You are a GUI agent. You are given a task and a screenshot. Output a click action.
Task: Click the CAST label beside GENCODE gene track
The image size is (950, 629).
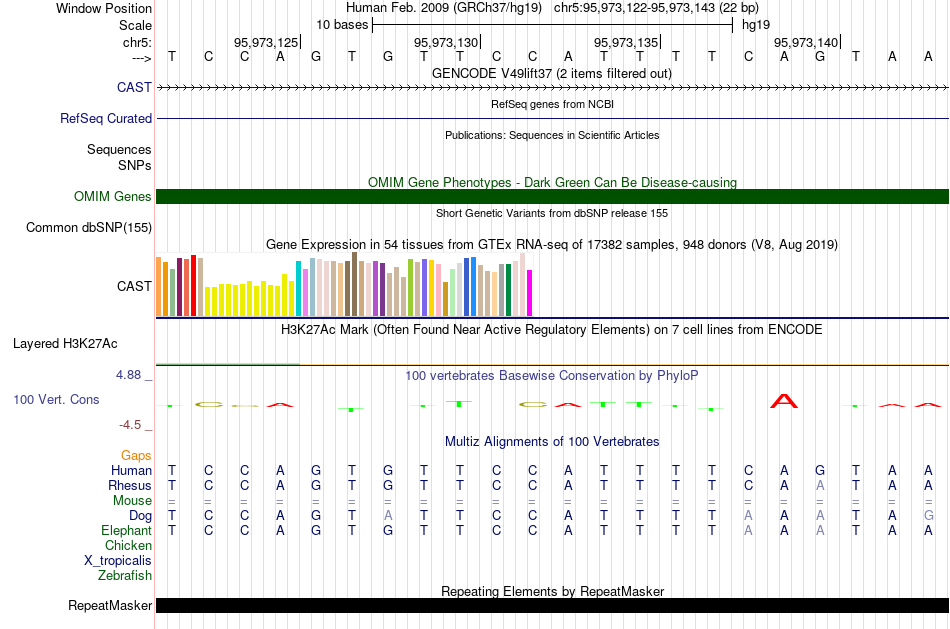tap(134, 88)
